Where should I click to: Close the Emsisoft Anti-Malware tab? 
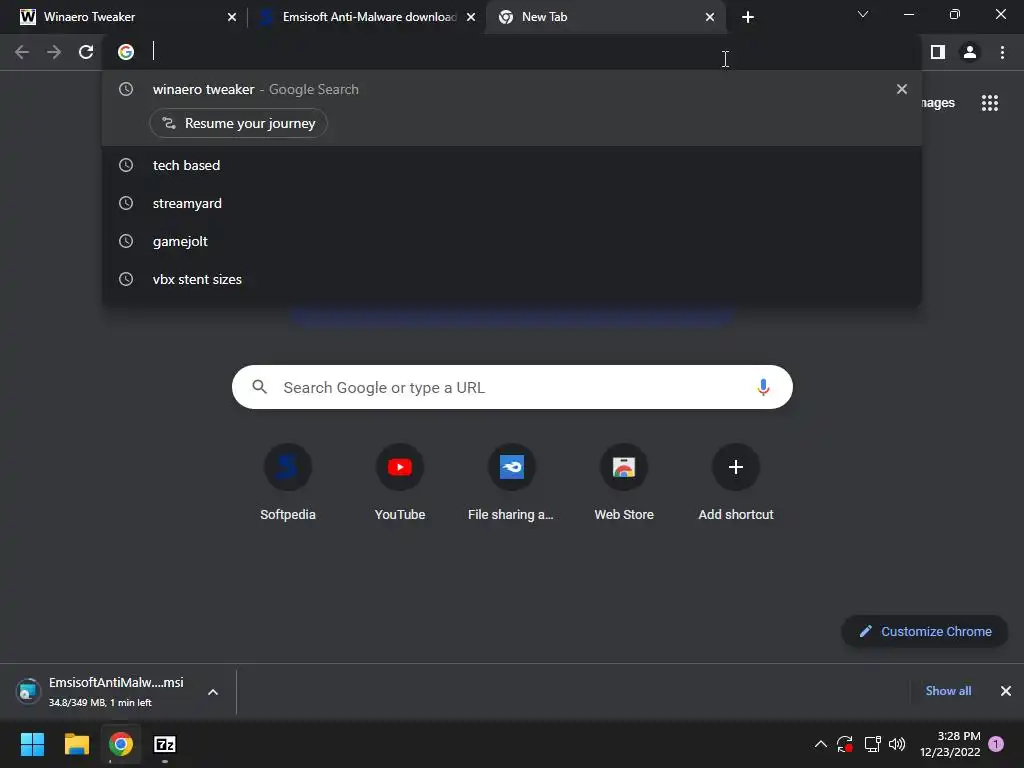(x=471, y=17)
